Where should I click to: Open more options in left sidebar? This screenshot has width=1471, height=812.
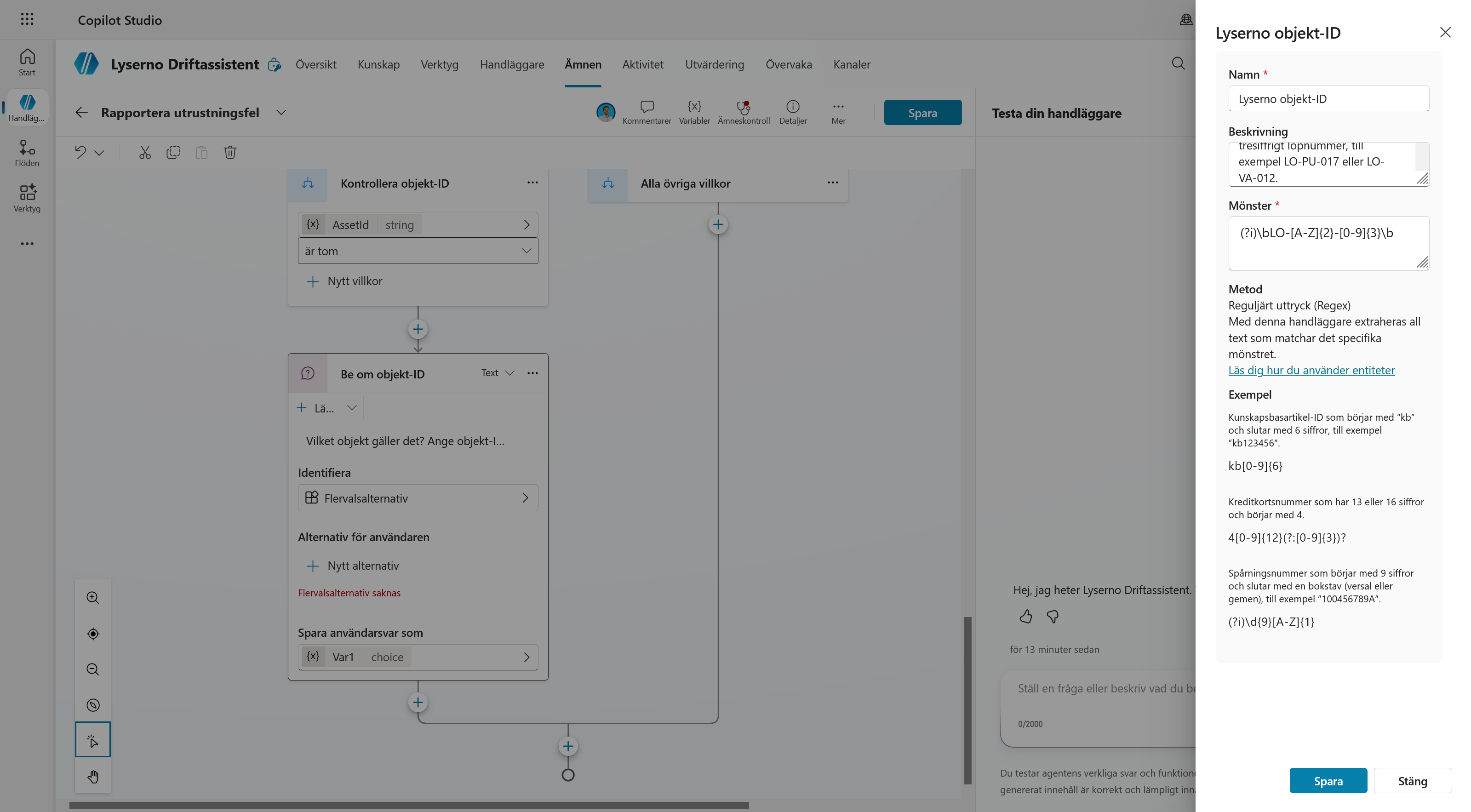click(x=27, y=244)
